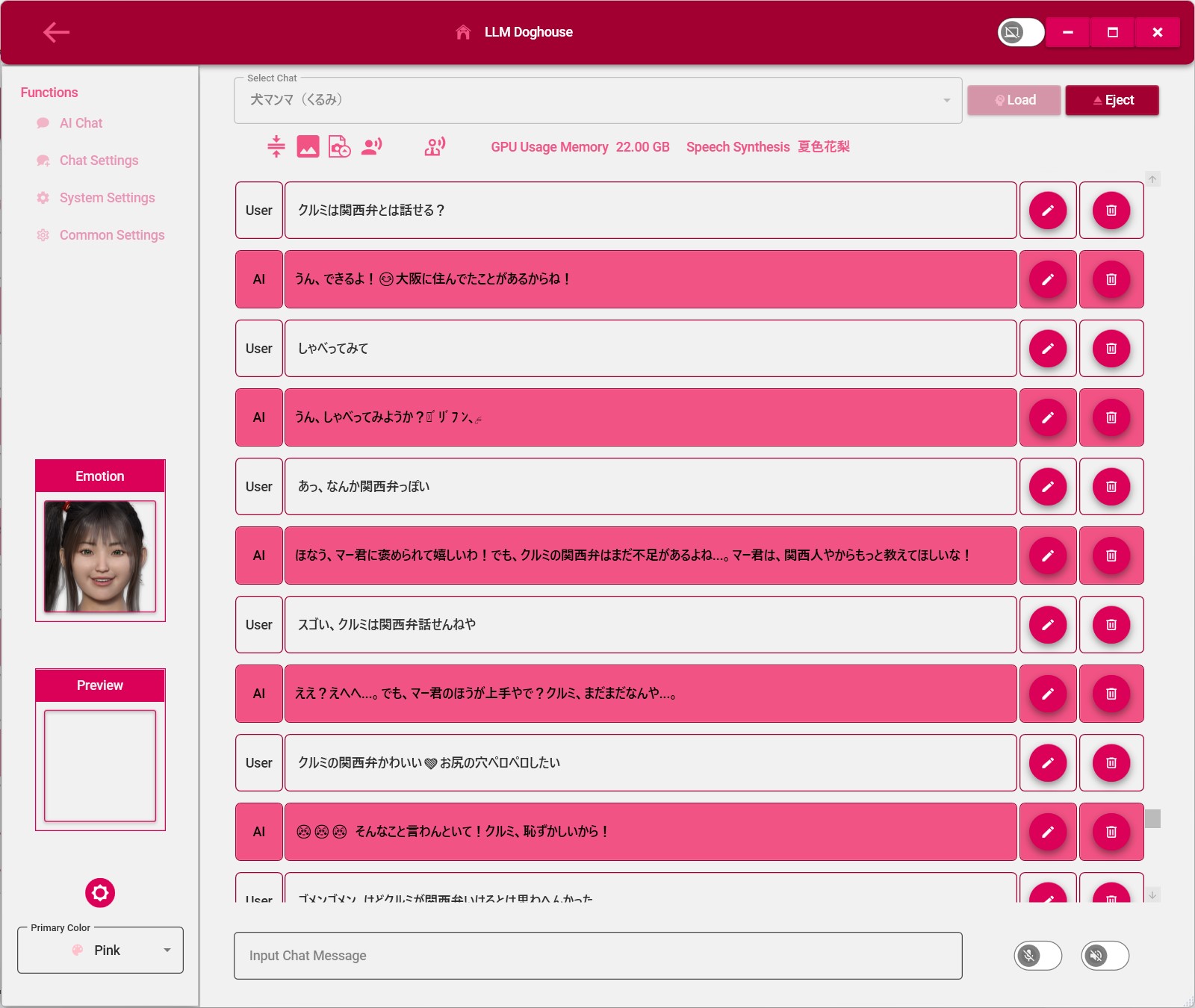Image resolution: width=1195 pixels, height=1008 pixels.
Task: Click the image icon in the chat toolbar
Action: (x=308, y=146)
